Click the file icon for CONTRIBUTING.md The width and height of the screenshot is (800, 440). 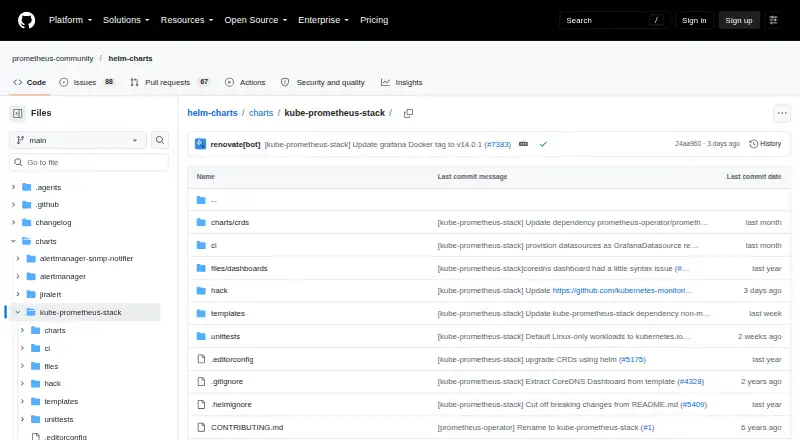pyautogui.click(x=201, y=427)
